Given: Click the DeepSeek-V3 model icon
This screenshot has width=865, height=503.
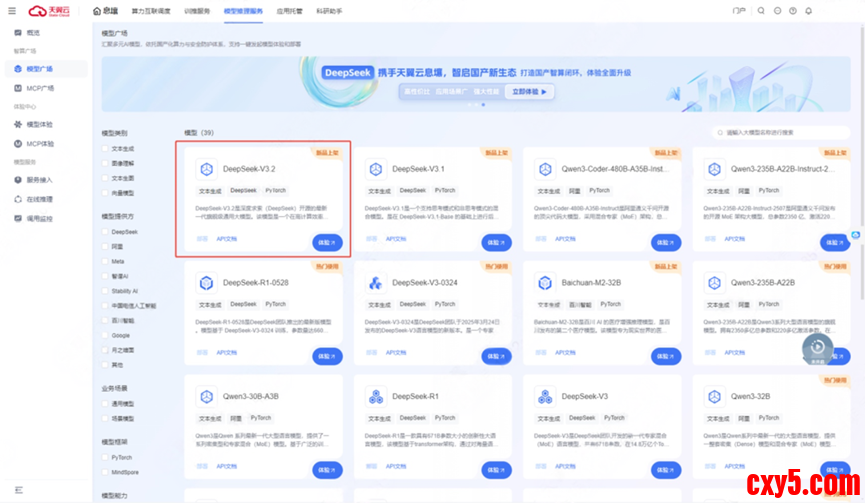Looking at the screenshot, I should pos(545,397).
